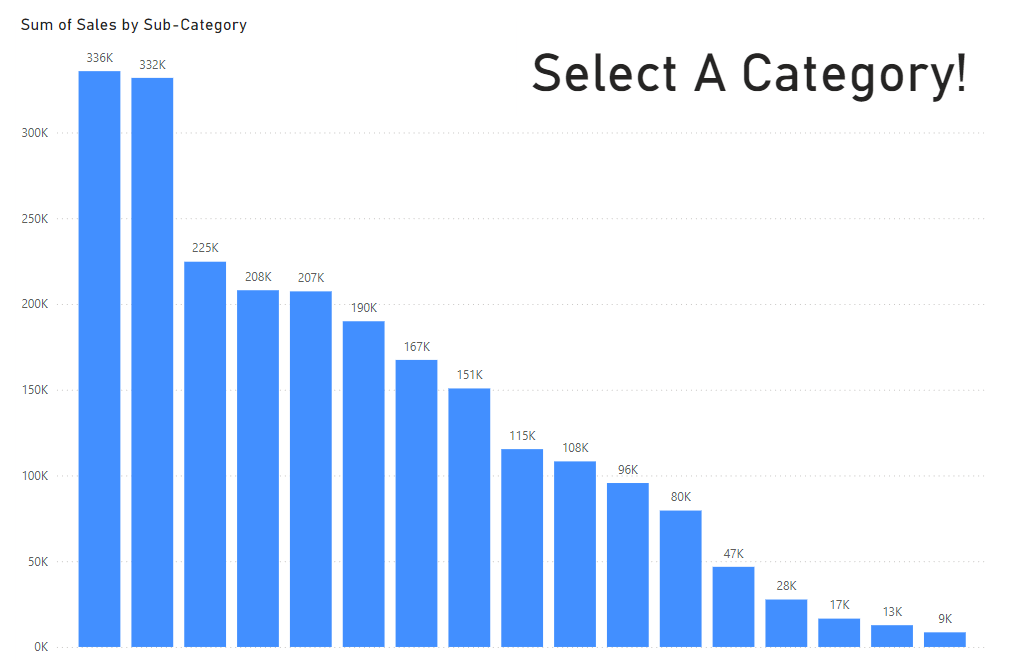1024x670 pixels.
Task: Select the 13K sales bar
Action: pyautogui.click(x=892, y=635)
